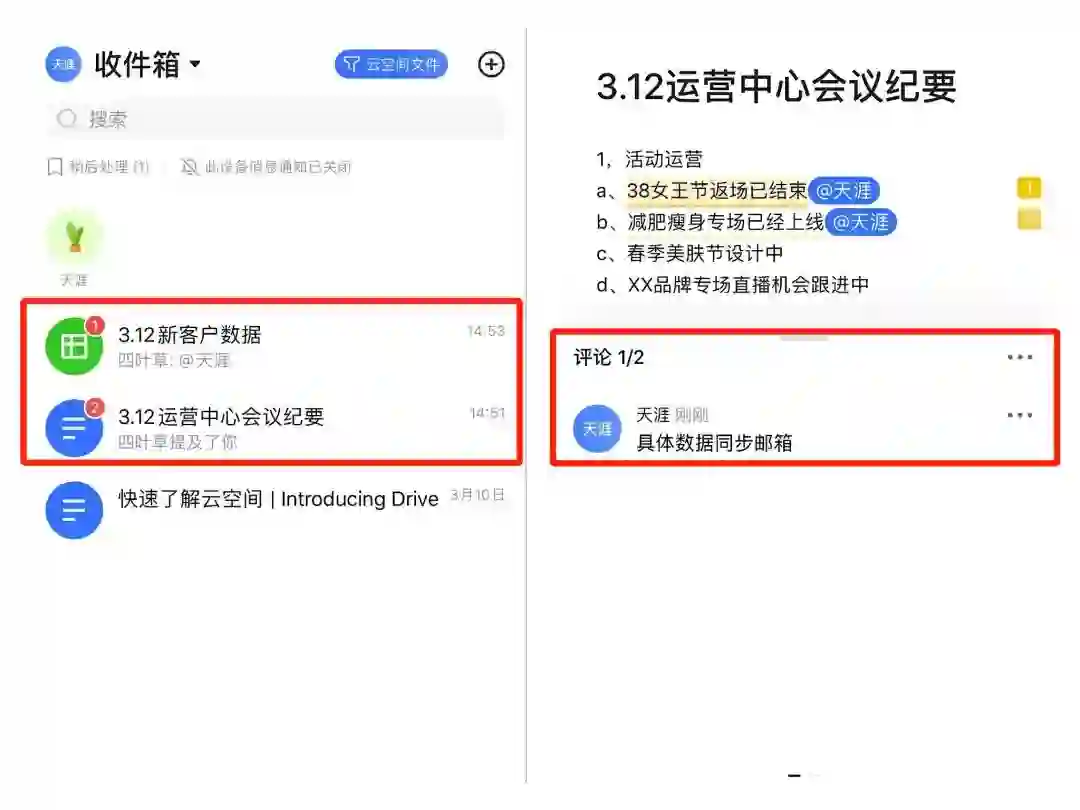1080x810 pixels.
Task: Click the blue doc icon for 3.12运营中心会议纪要
Action: (74, 428)
